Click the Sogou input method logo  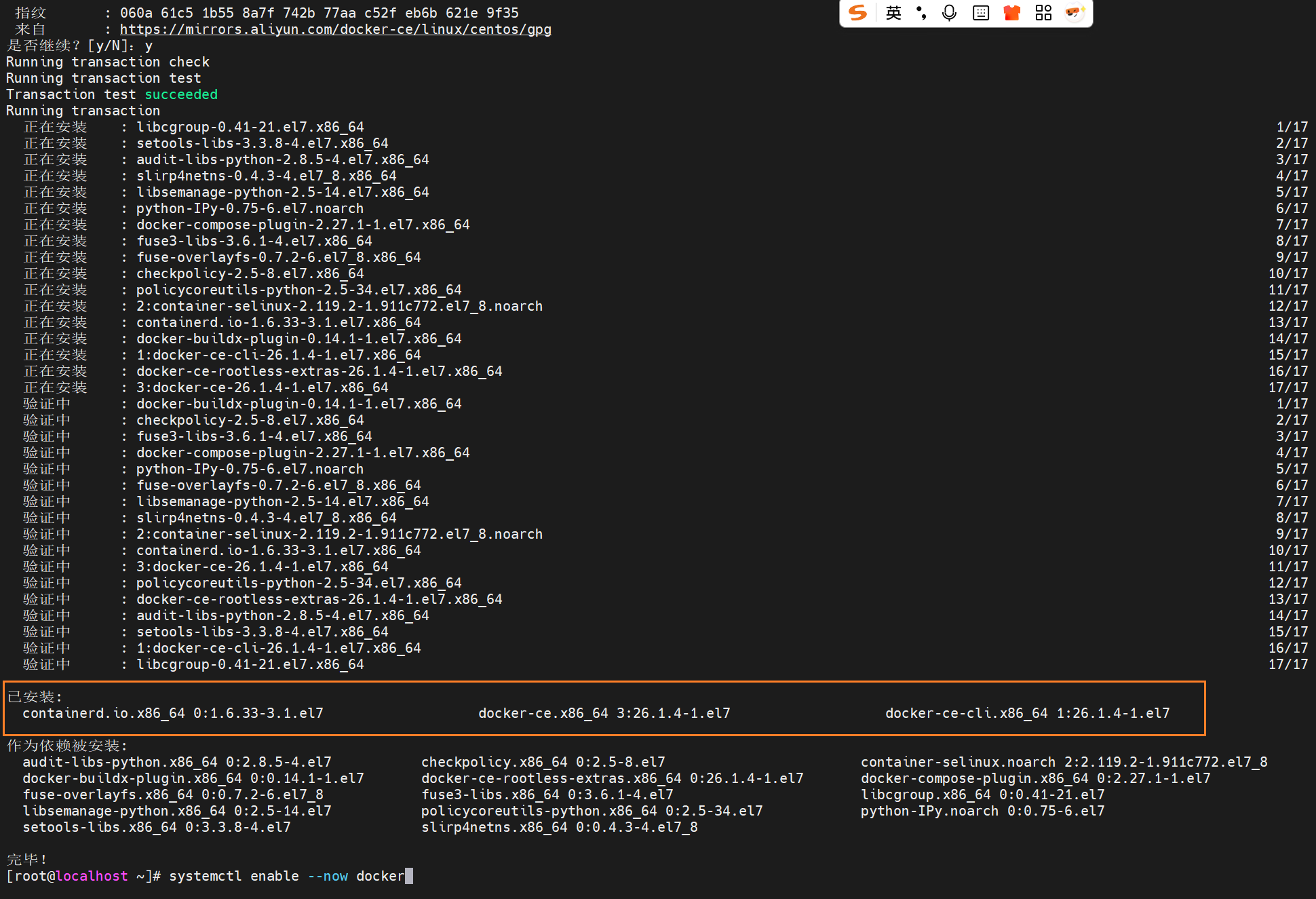[x=858, y=13]
